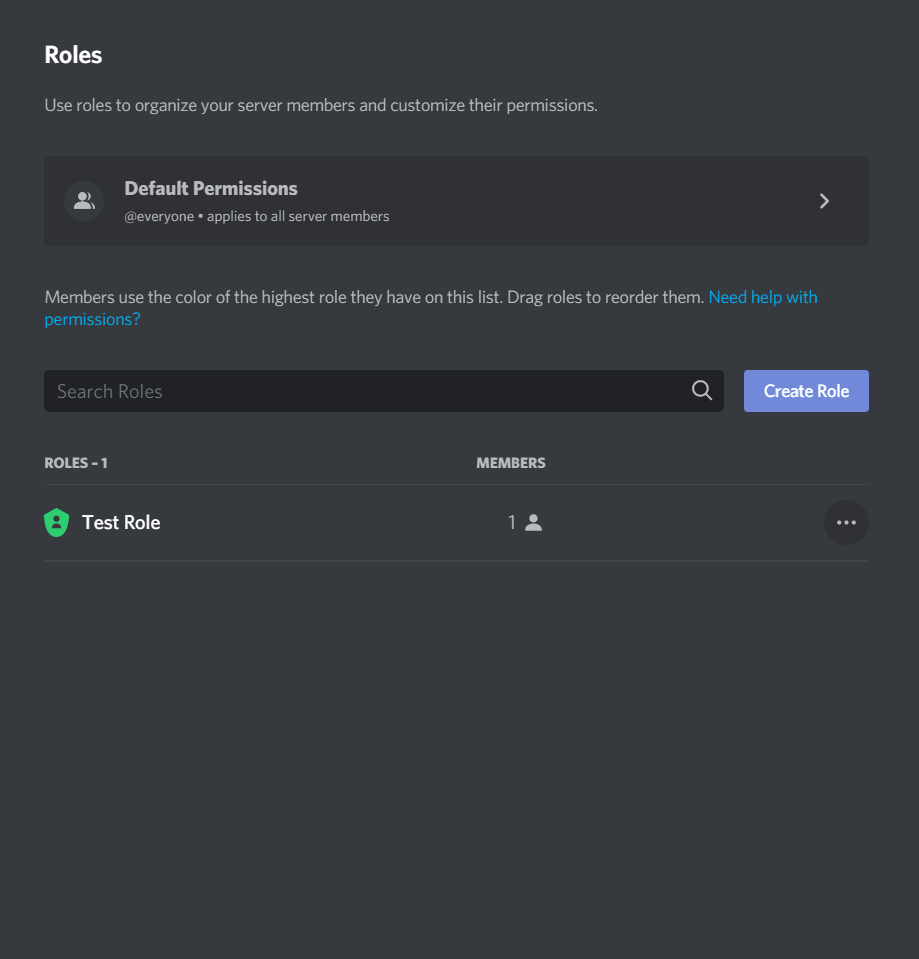Focus the Search Roles input field
This screenshot has width=919, height=959.
pos(383,391)
